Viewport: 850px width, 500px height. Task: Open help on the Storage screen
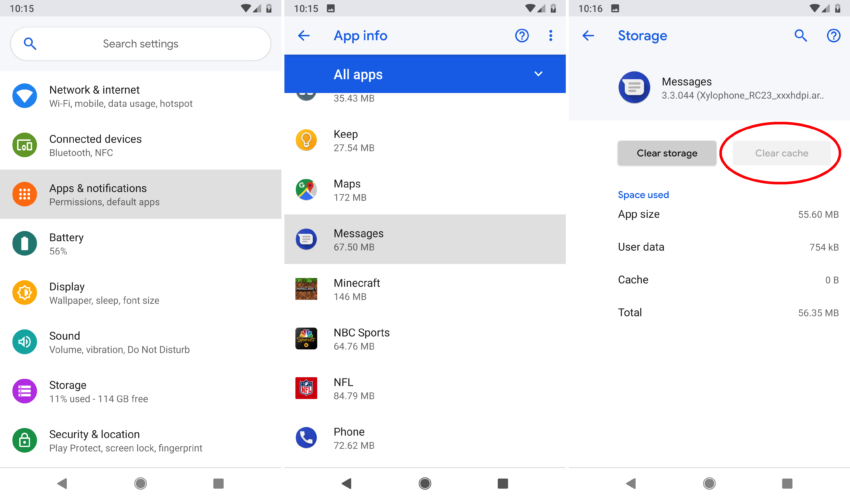tap(833, 36)
